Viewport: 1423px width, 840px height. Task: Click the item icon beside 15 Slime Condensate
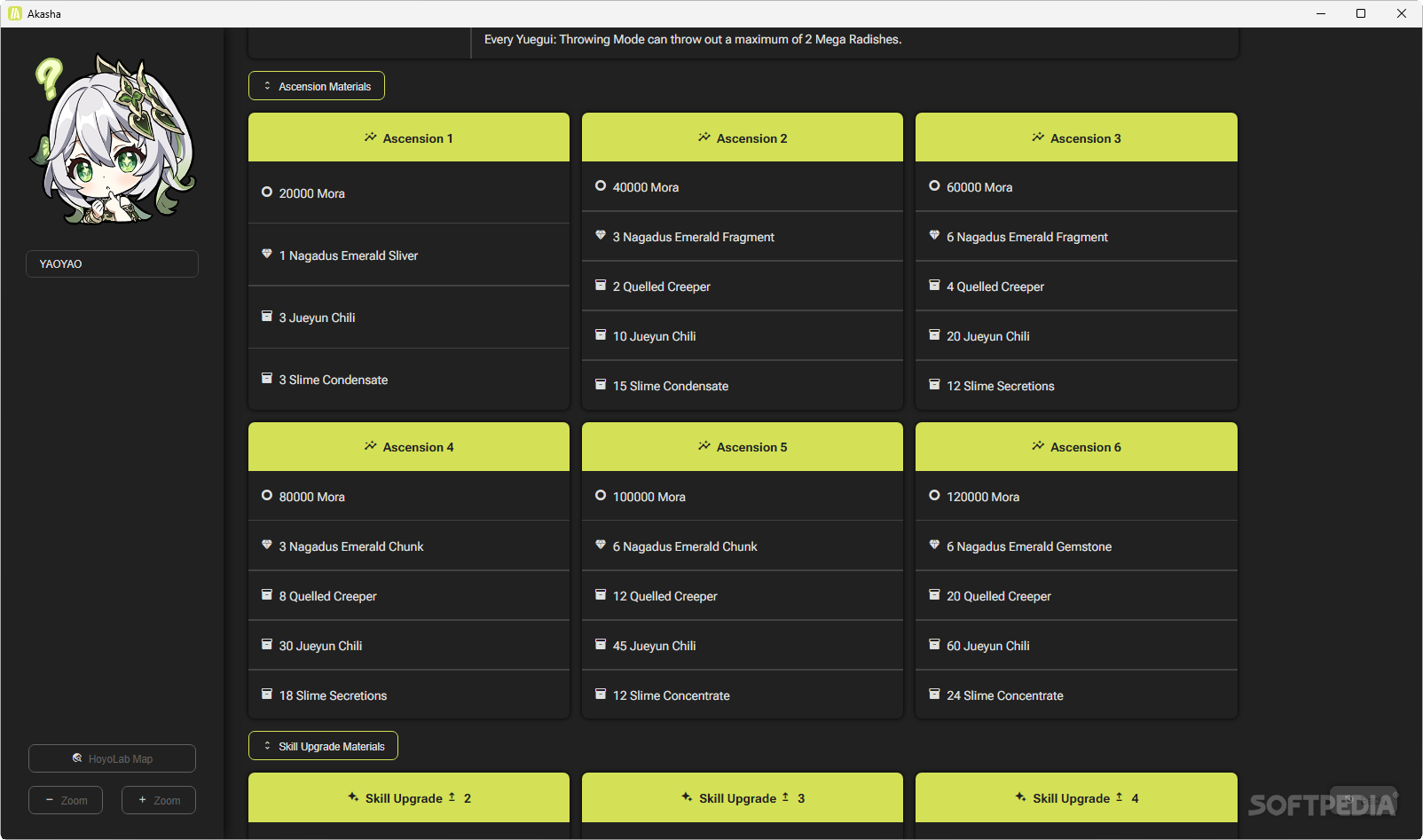pyautogui.click(x=601, y=384)
